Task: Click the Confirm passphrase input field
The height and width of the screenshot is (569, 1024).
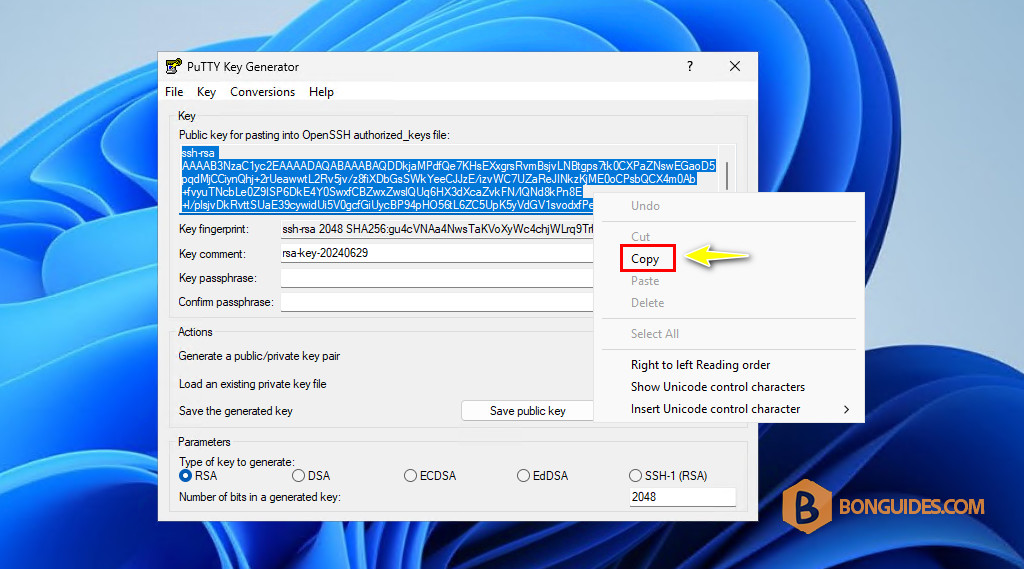Action: point(437,302)
